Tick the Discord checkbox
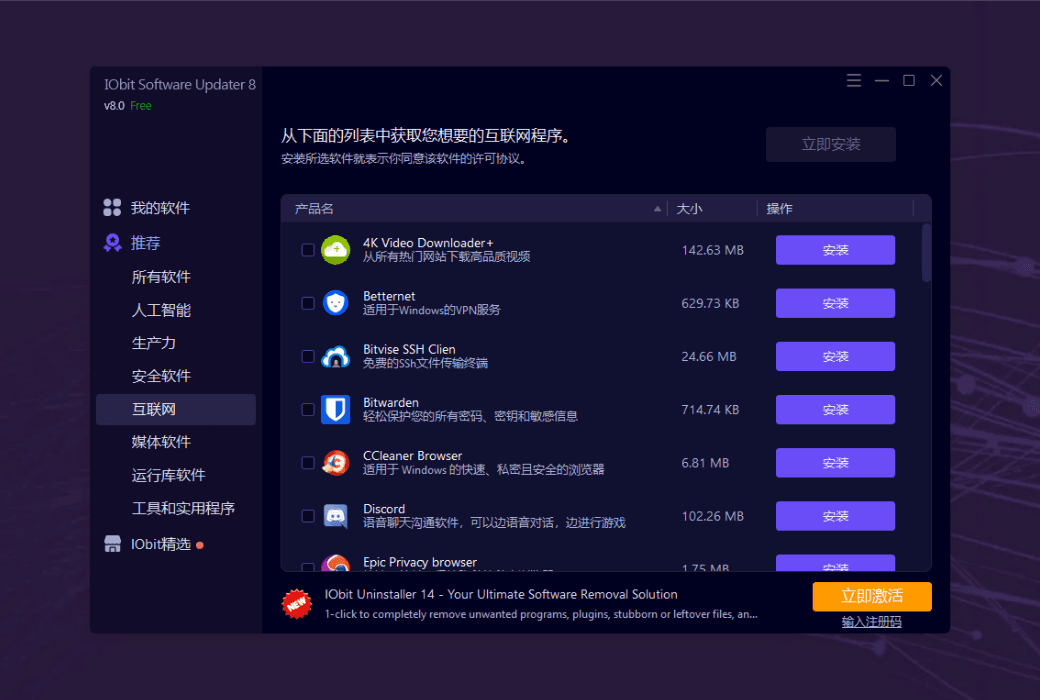Viewport: 1040px width, 700px height. (x=308, y=516)
